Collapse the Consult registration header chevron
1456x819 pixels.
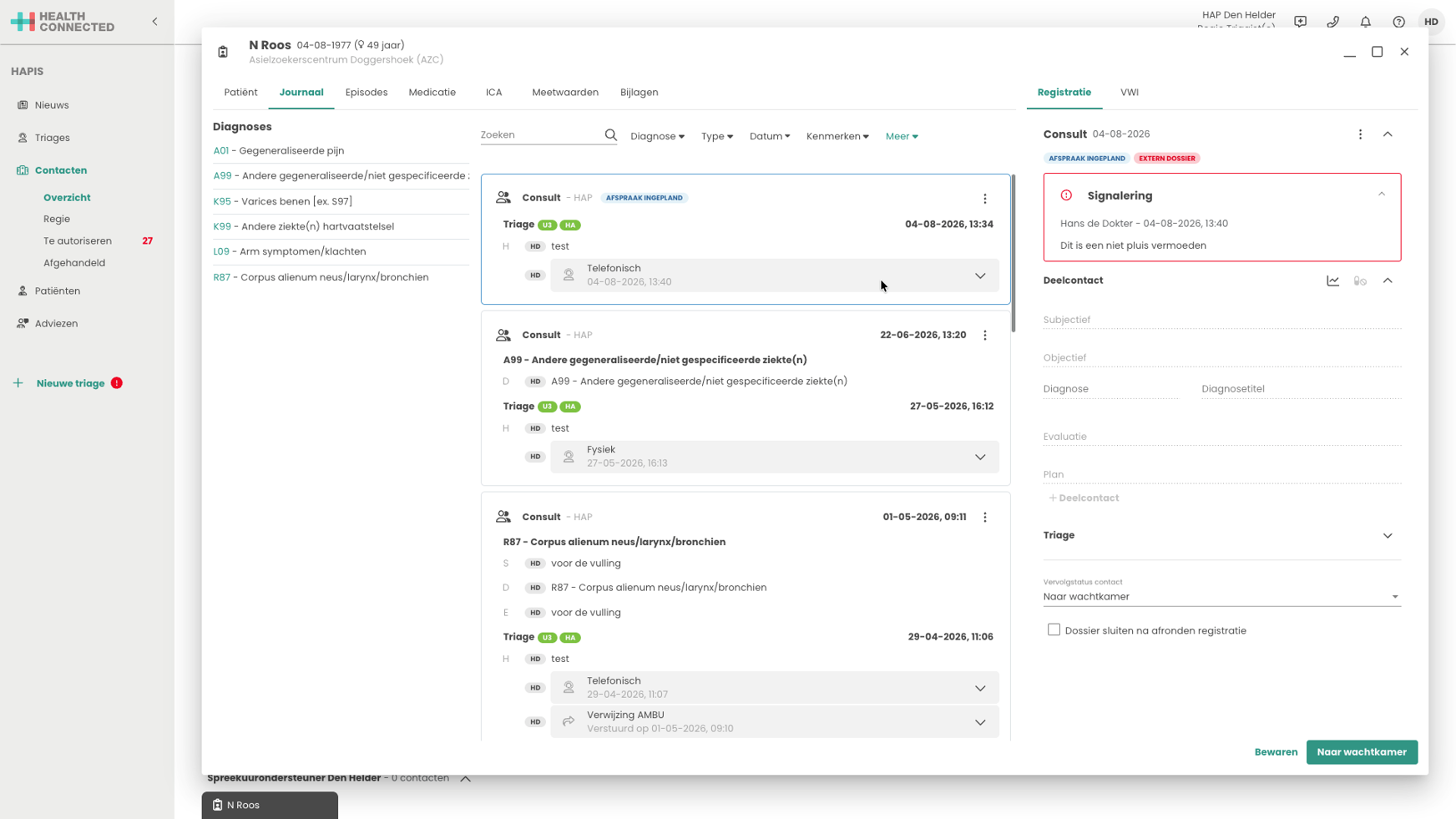[x=1388, y=134]
